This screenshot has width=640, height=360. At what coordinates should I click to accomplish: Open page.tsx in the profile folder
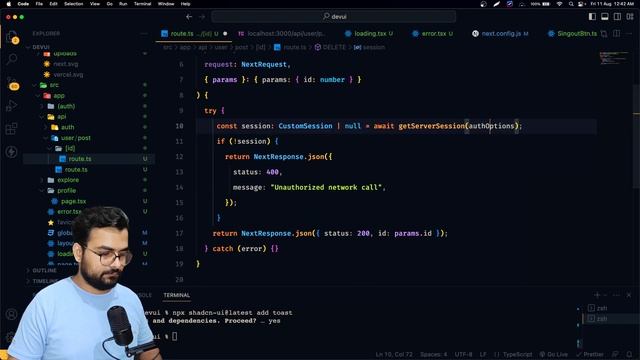tap(73, 201)
